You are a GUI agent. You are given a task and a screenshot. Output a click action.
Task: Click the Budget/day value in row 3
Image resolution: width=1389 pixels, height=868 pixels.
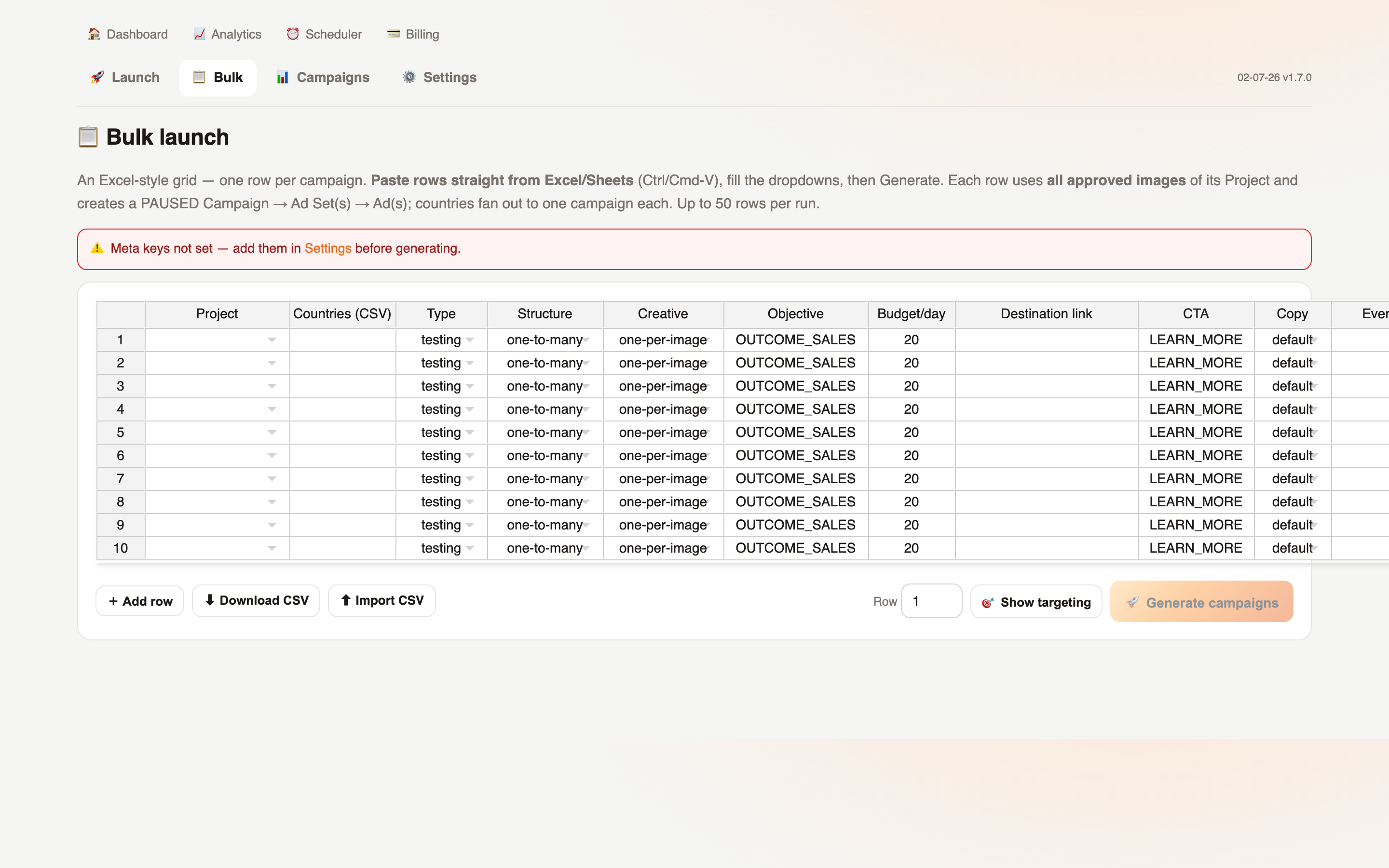(912, 386)
